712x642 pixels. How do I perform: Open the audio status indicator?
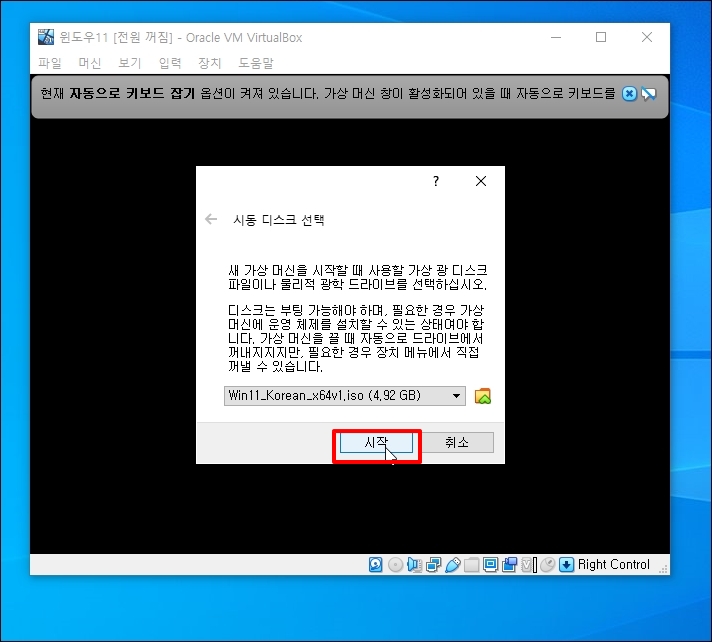point(414,564)
